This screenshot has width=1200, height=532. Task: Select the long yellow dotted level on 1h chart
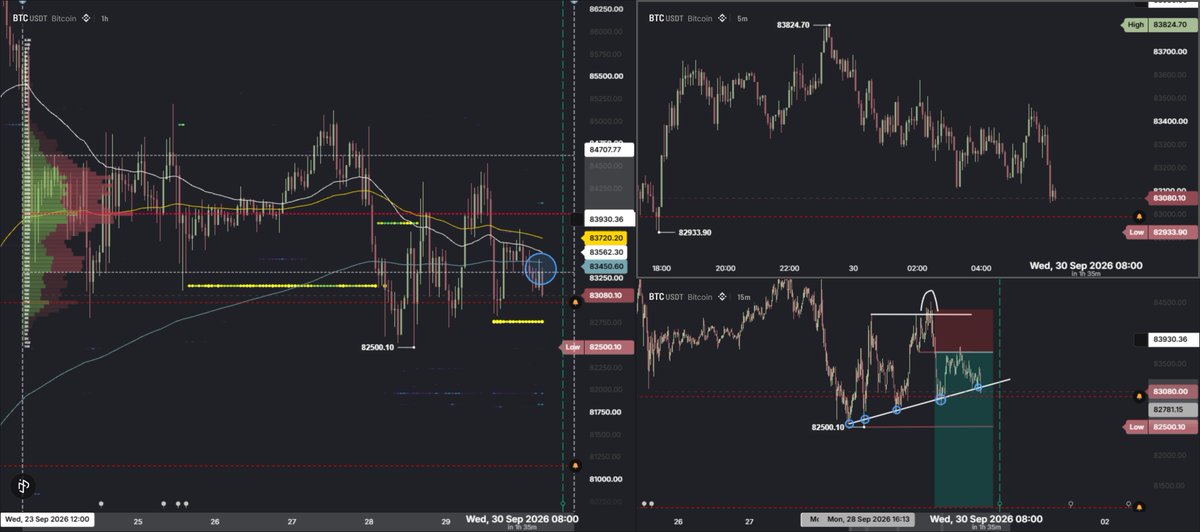point(282,286)
